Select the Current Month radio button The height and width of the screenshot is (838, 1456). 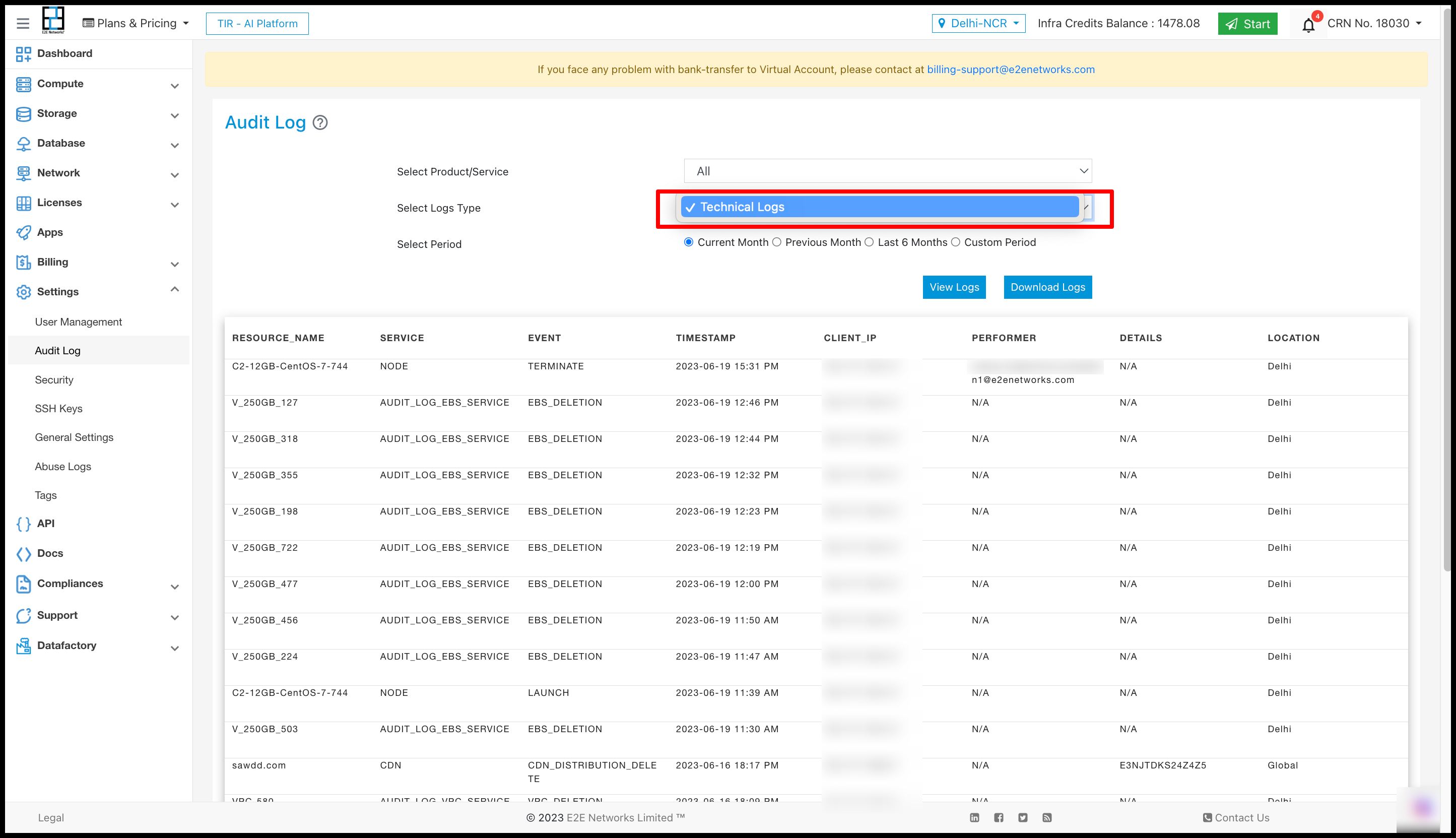(x=689, y=242)
